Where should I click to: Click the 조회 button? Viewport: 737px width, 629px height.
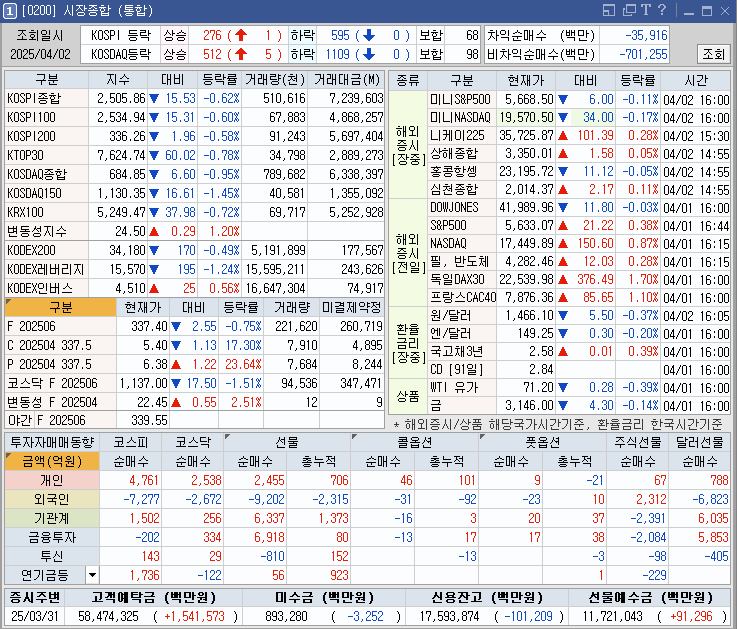tap(713, 54)
